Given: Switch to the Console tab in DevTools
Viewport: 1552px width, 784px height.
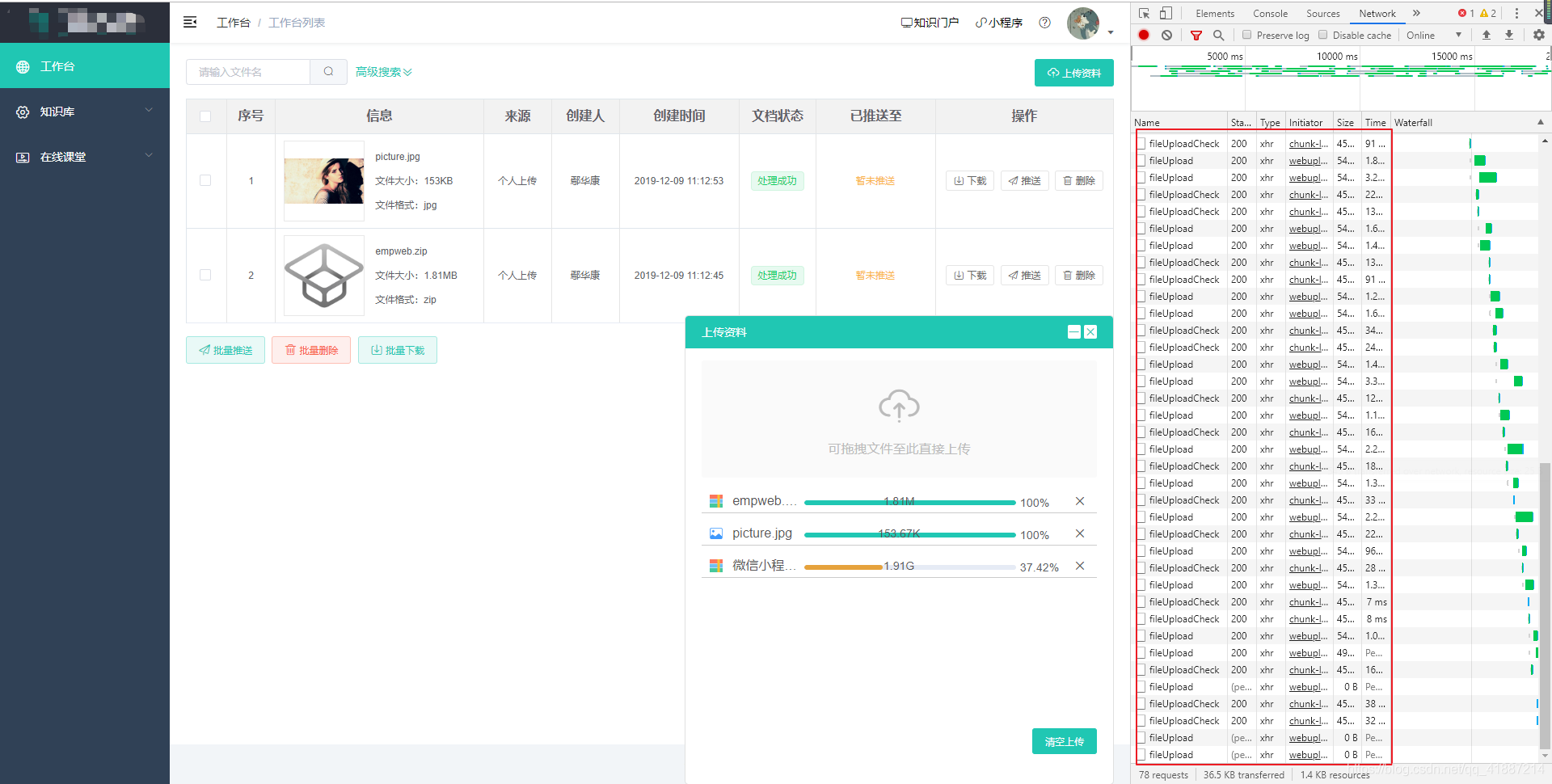Looking at the screenshot, I should tap(1270, 13).
